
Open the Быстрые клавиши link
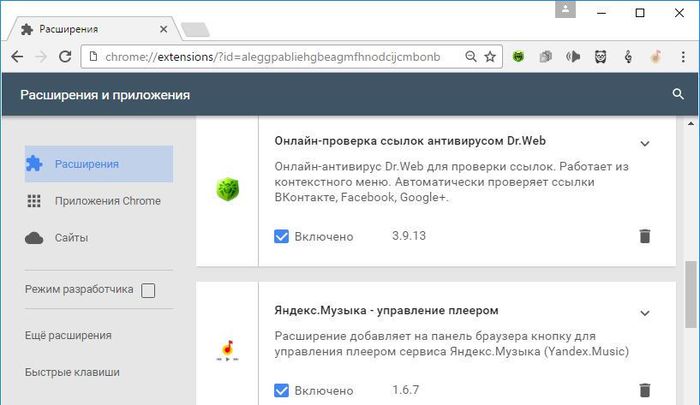(72, 372)
